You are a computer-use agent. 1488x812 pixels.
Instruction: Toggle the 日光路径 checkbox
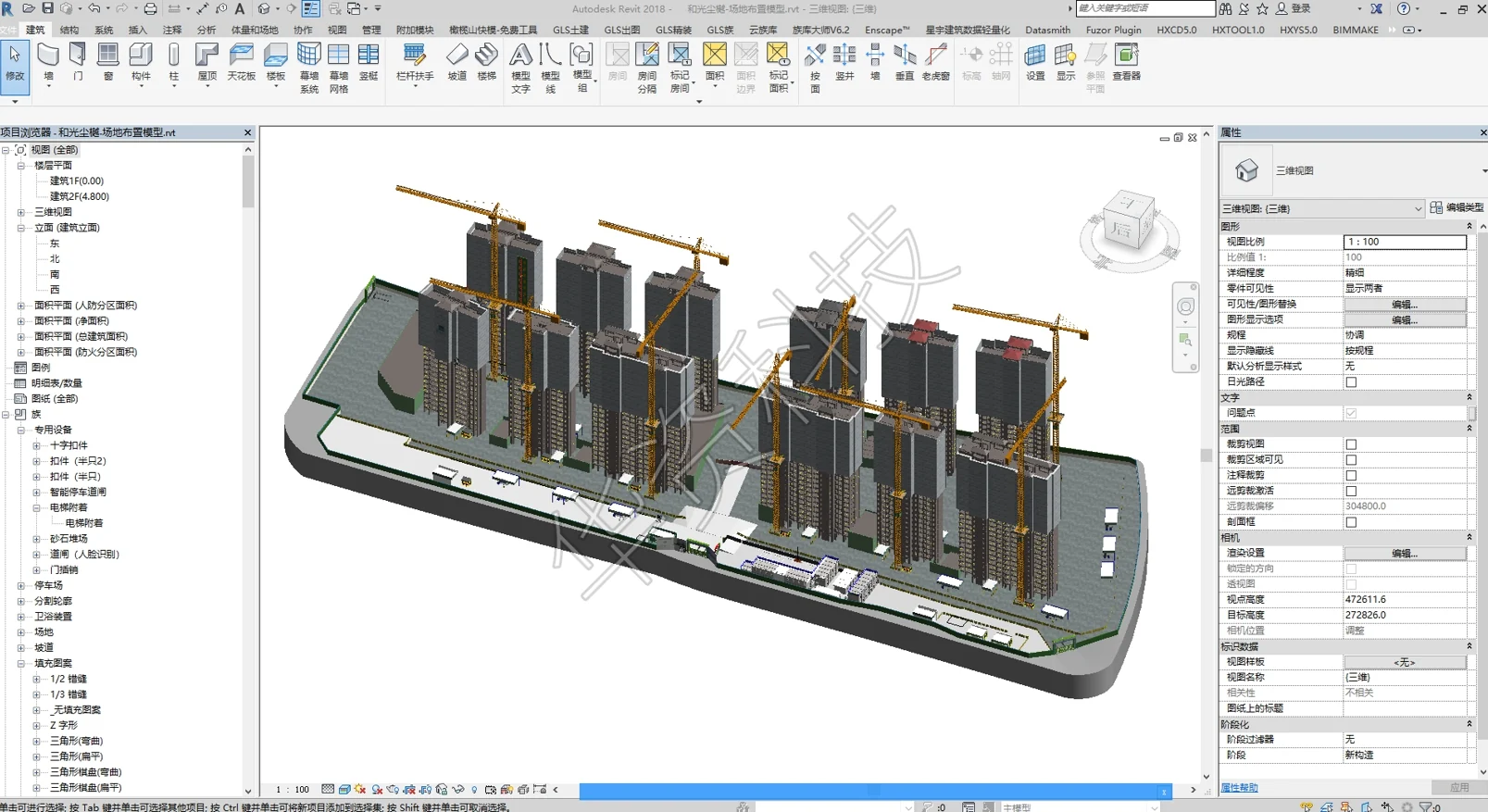pyautogui.click(x=1351, y=382)
